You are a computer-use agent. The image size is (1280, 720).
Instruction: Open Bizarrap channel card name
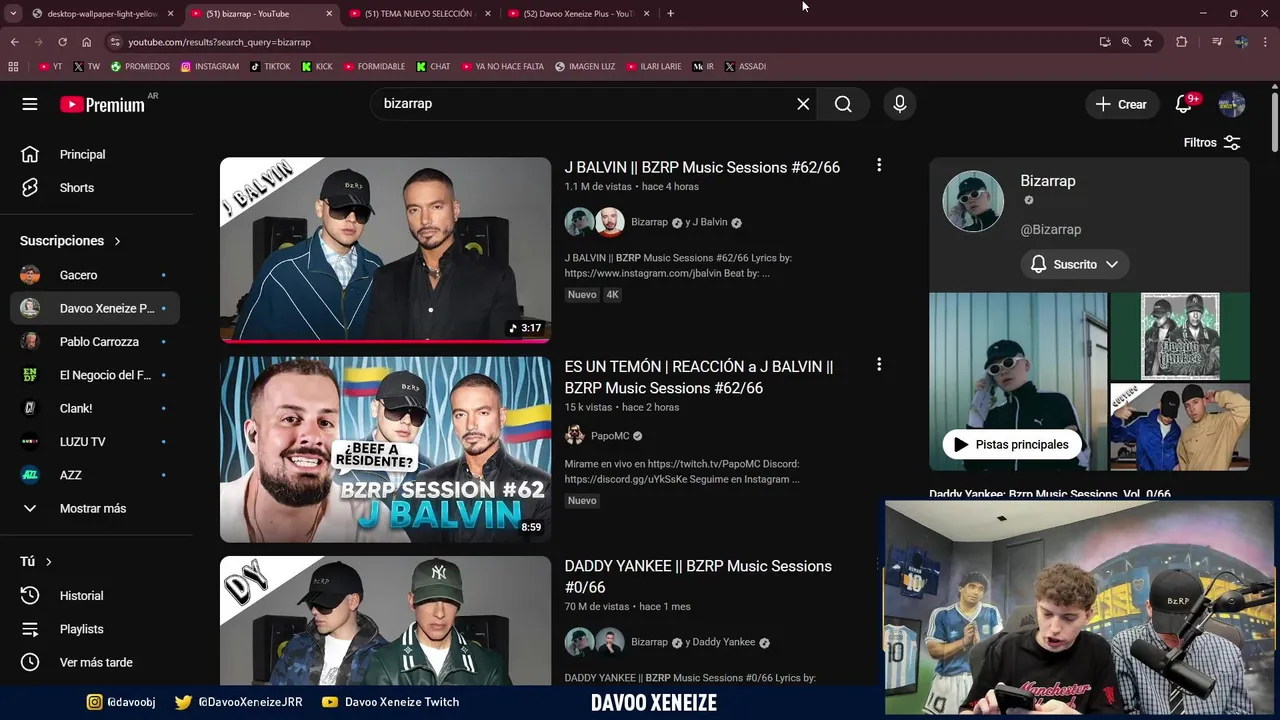coord(1048,181)
